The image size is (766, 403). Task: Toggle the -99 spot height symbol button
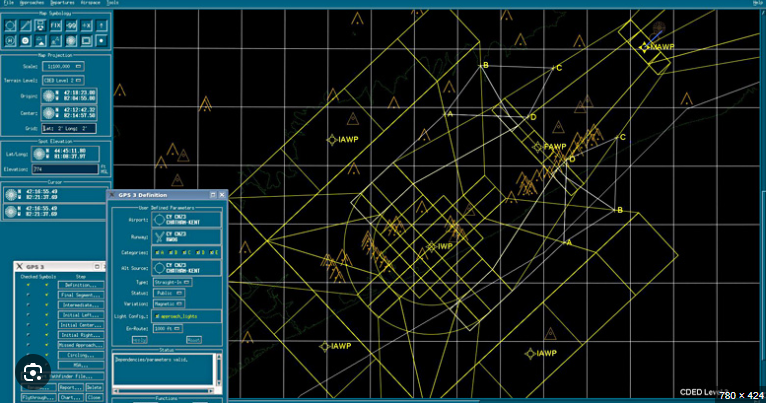(71, 25)
